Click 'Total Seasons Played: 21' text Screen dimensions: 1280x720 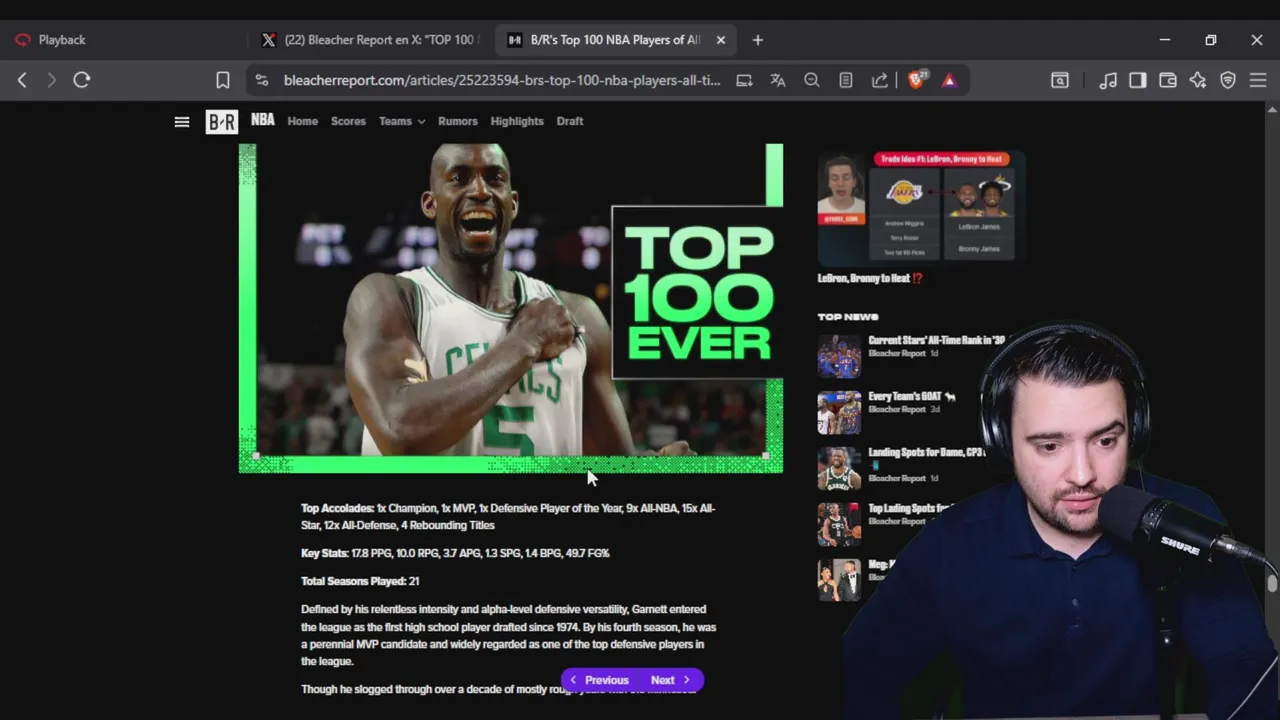pos(360,581)
